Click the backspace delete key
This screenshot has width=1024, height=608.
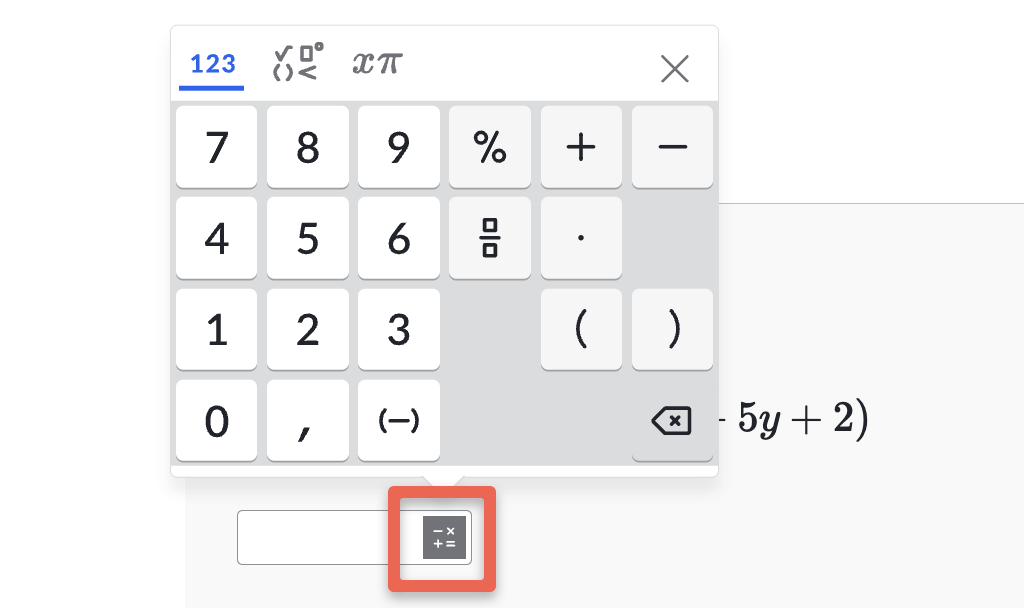tap(672, 421)
